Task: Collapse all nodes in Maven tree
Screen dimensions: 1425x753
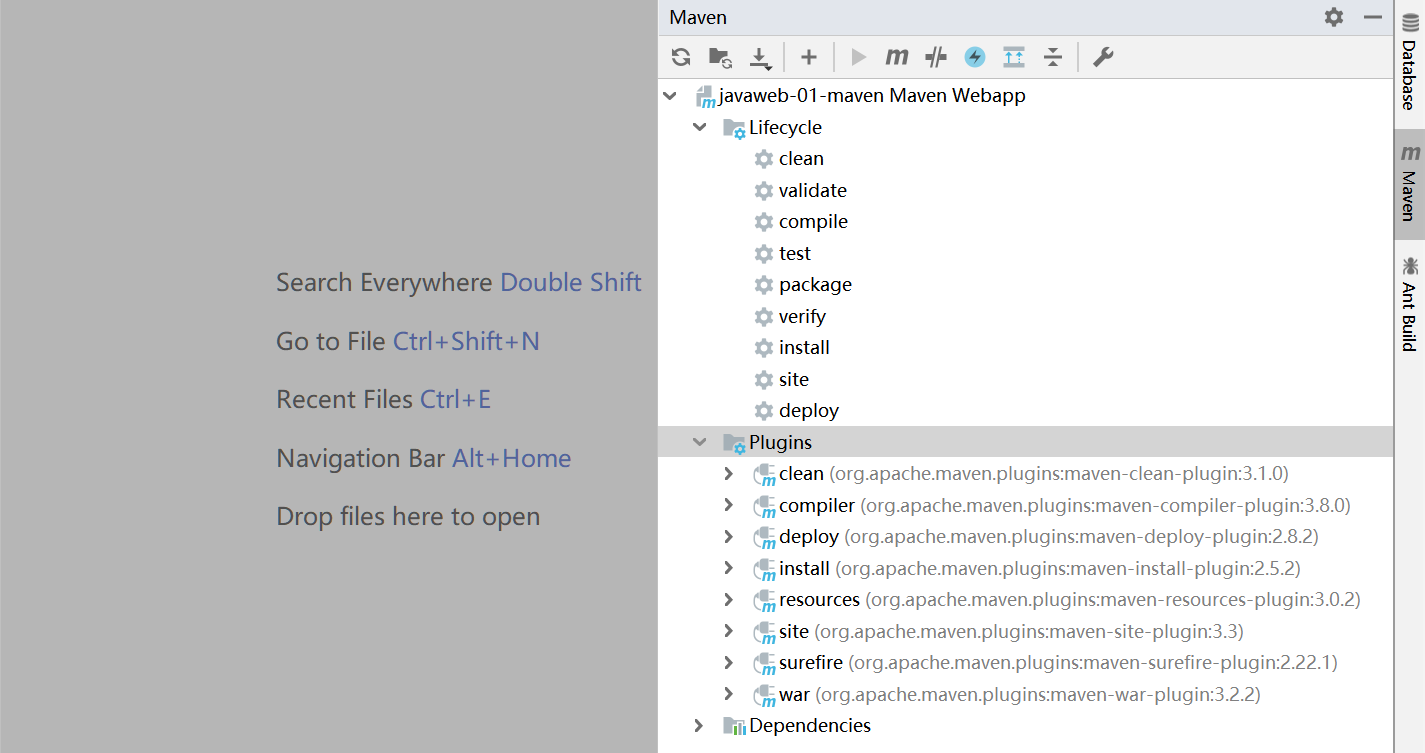Action: 1053,57
